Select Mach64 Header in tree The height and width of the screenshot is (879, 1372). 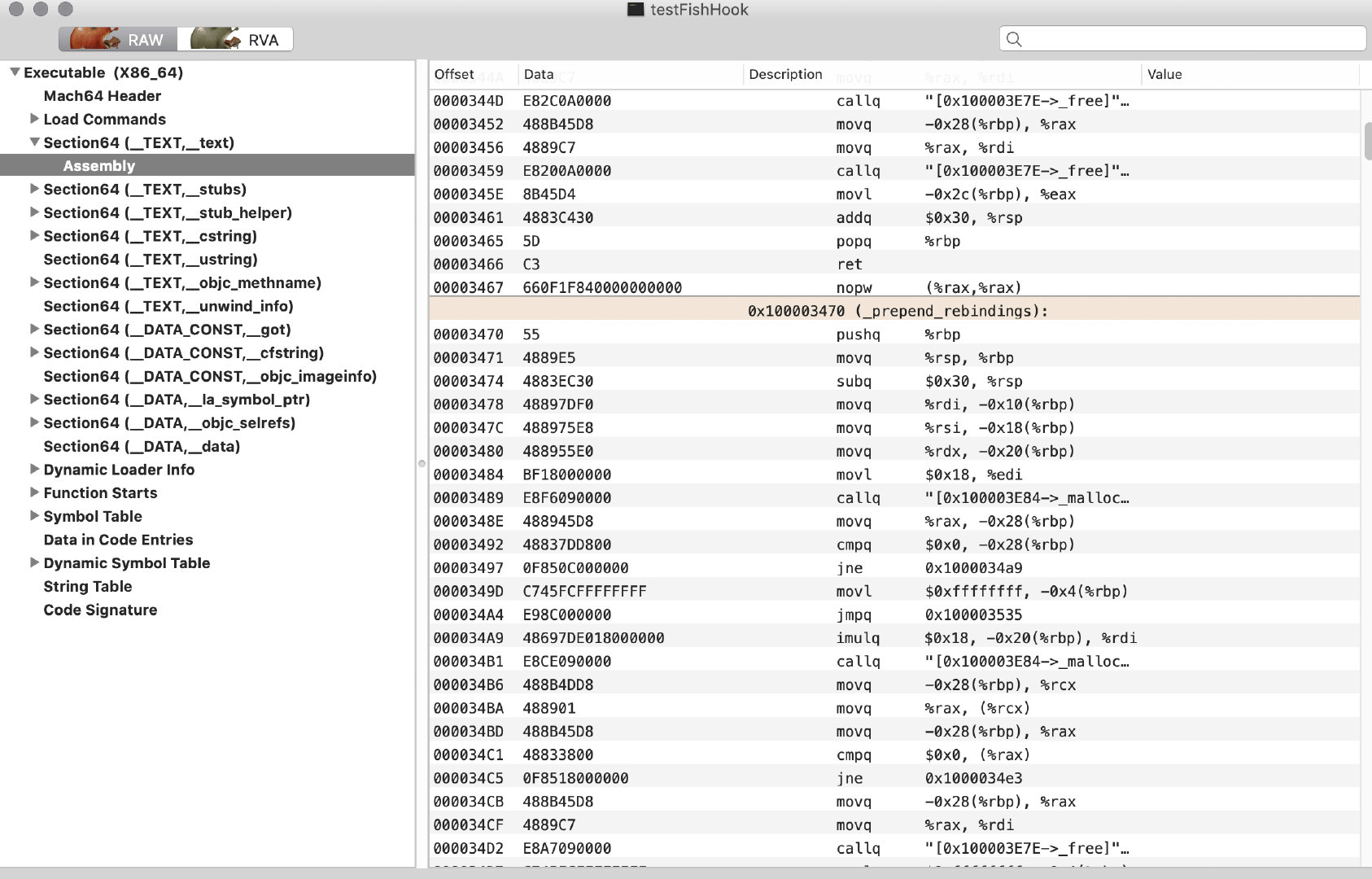[103, 96]
